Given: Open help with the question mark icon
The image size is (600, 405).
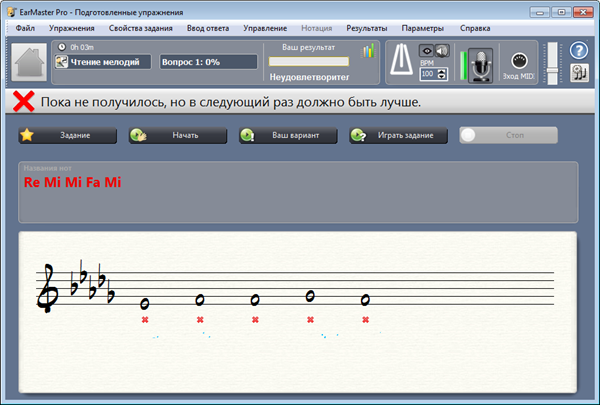Looking at the screenshot, I should [x=579, y=50].
